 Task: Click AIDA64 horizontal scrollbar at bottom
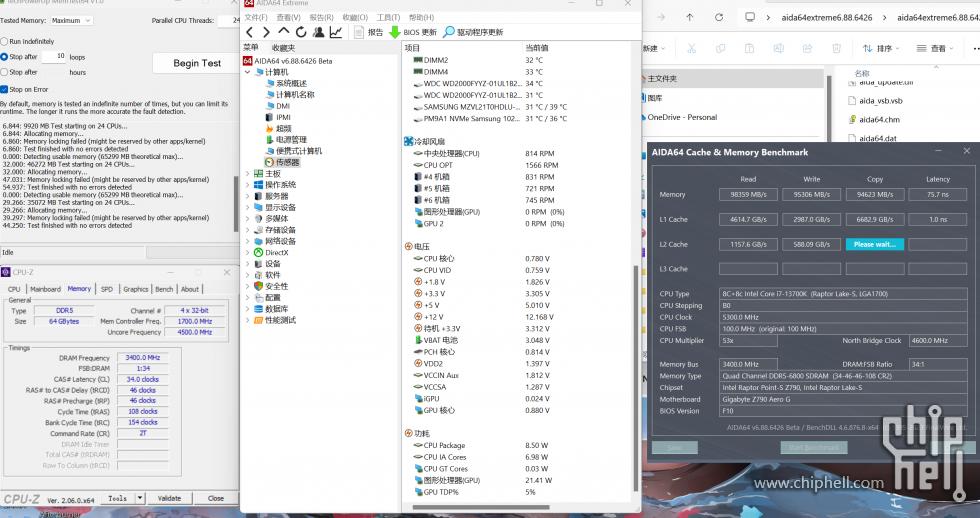pyautogui.click(x=481, y=507)
